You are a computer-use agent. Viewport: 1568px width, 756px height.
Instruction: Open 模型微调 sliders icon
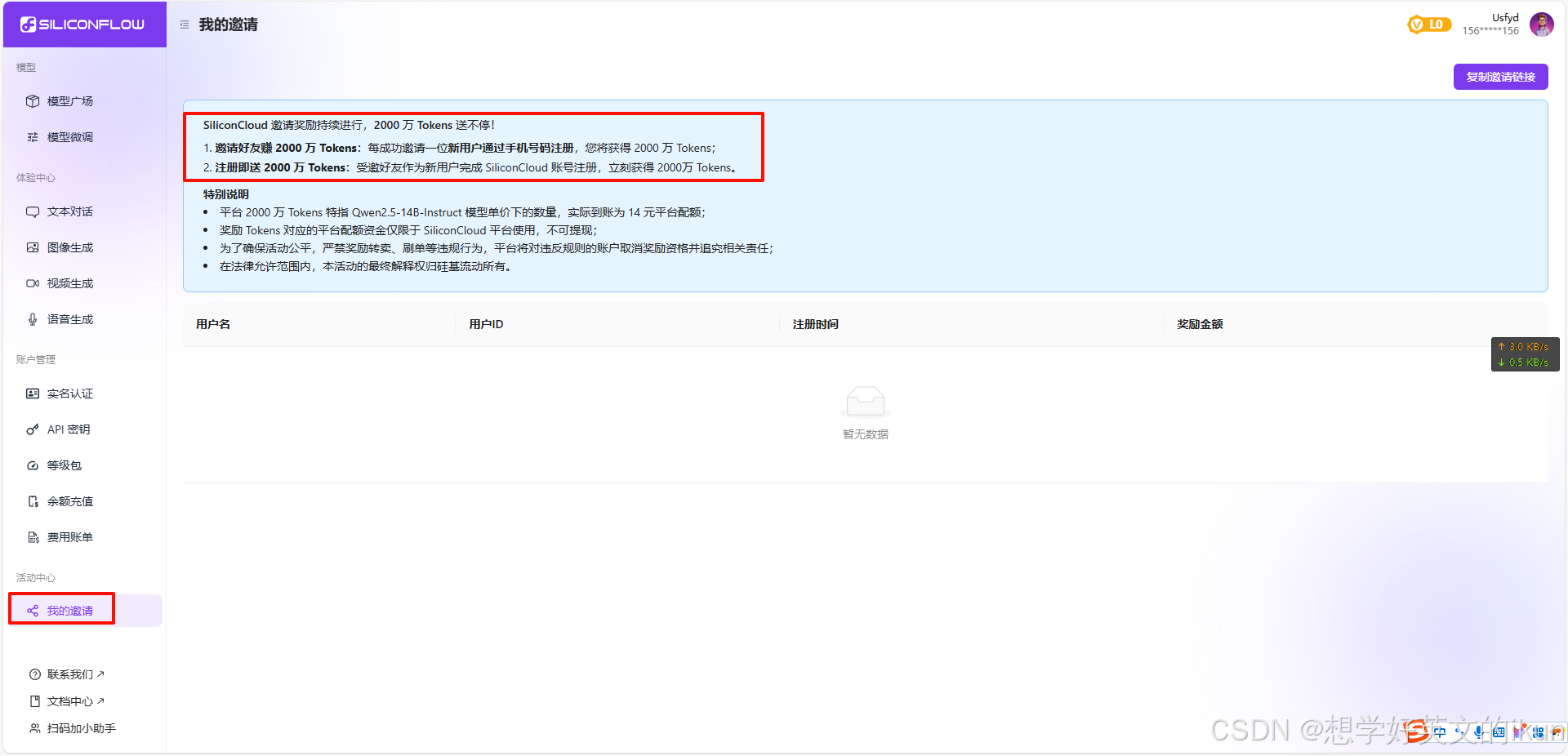(33, 137)
